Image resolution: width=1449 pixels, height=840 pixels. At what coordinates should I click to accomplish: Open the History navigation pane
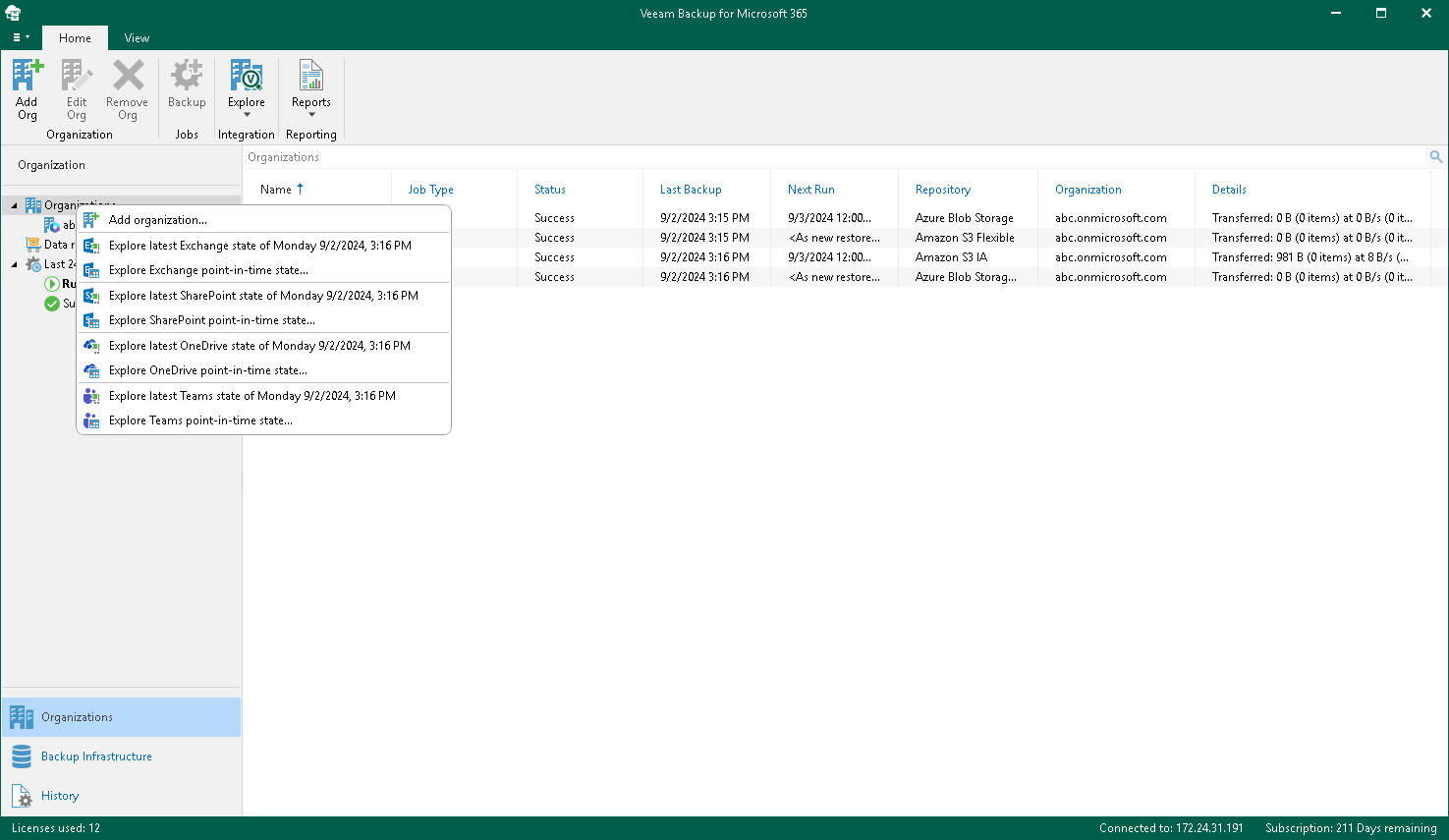(x=121, y=796)
